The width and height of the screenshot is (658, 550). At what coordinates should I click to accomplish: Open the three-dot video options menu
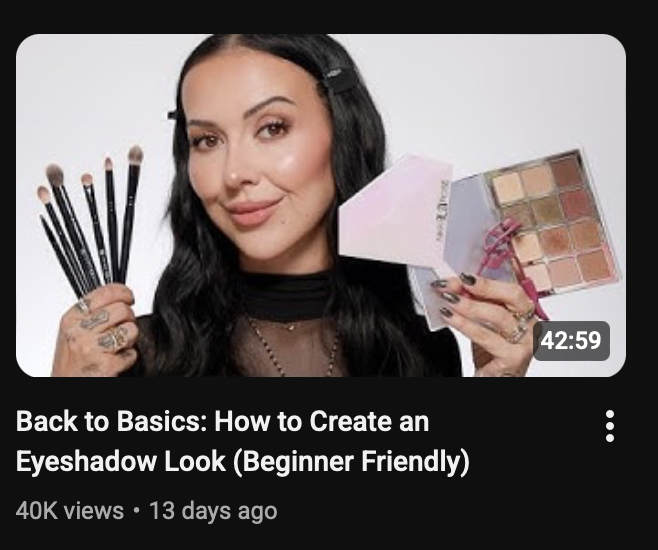[610, 426]
